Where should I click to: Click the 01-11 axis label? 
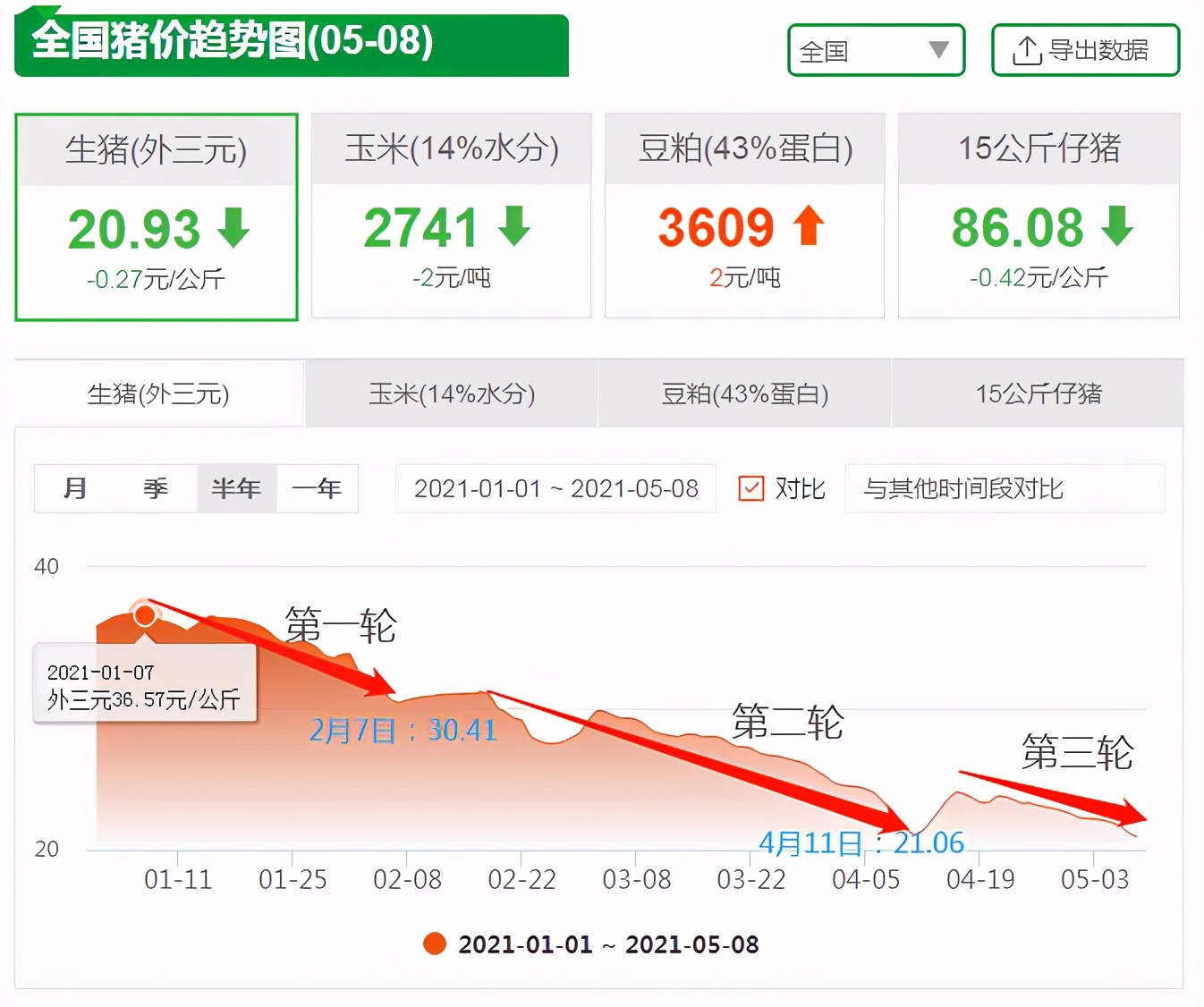178,880
